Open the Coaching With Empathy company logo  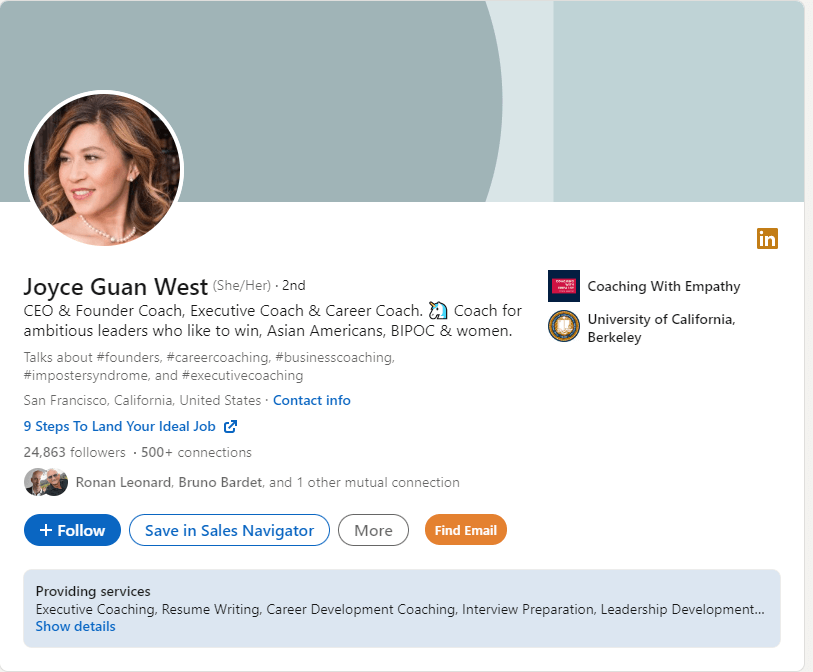click(563, 286)
